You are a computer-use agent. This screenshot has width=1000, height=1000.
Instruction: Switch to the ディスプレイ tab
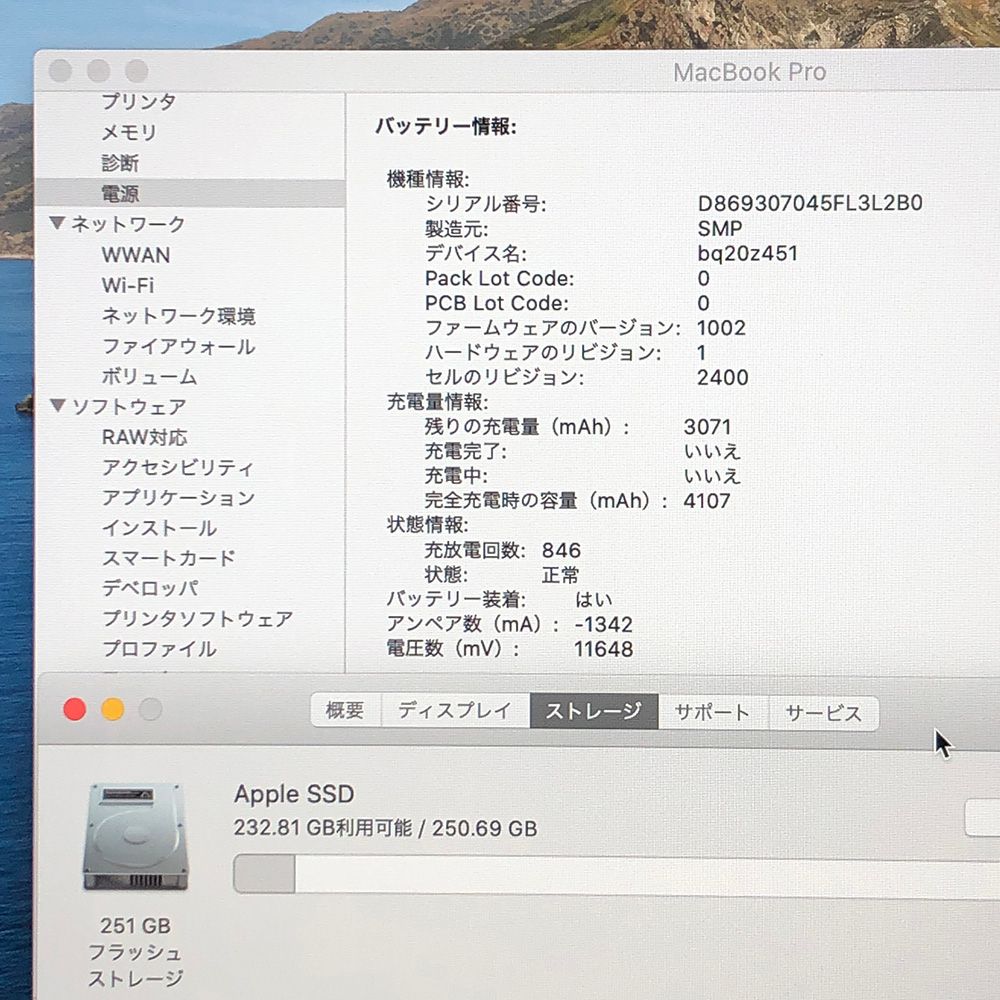(455, 710)
